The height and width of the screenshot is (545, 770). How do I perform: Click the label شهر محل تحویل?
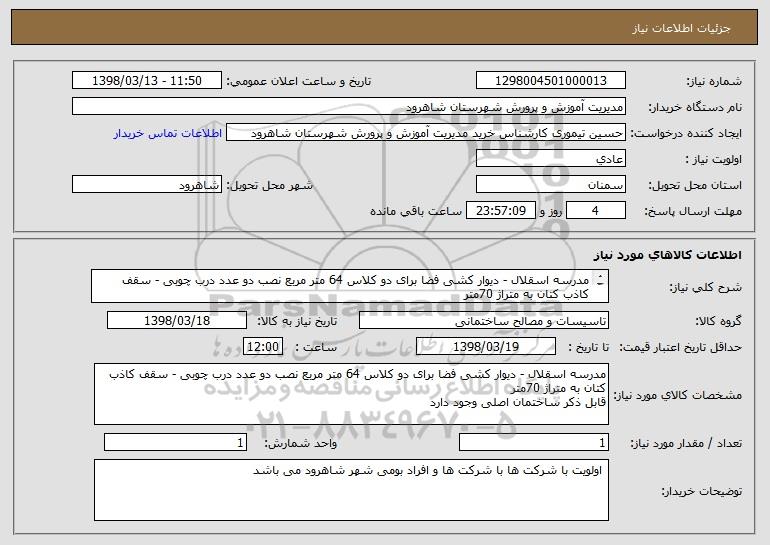coord(269,186)
